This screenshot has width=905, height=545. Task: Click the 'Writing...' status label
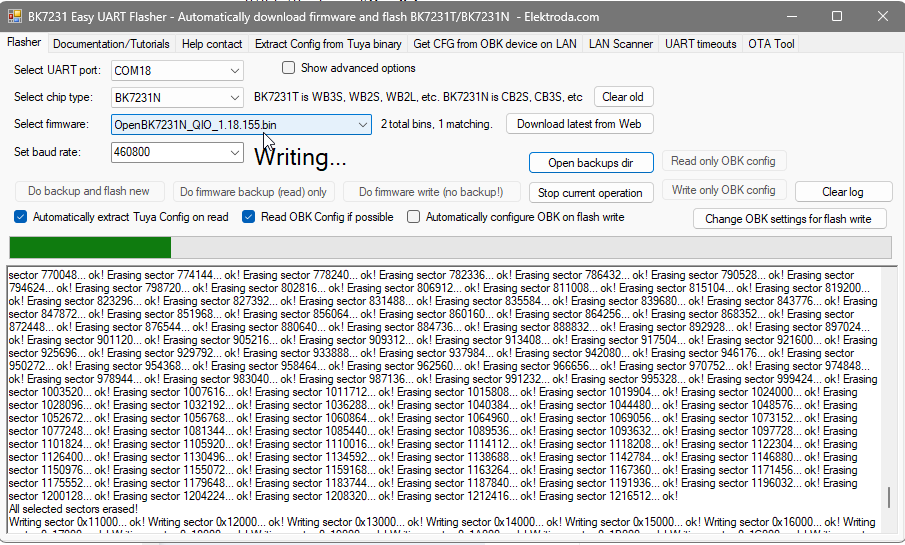300,157
